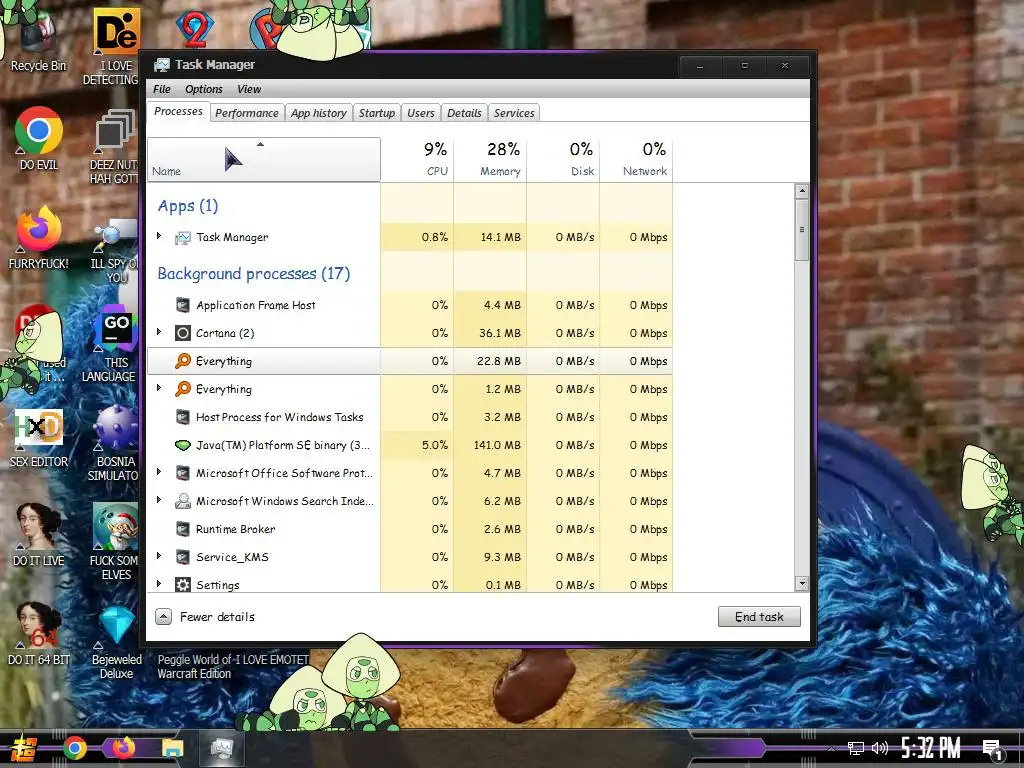Open Firefox from the taskbar
The image size is (1024, 768).
pos(123,748)
